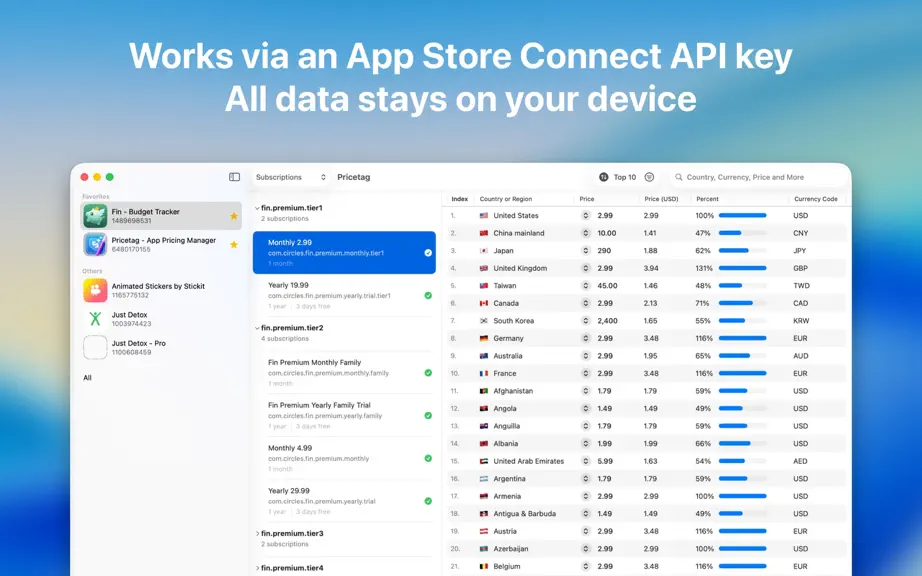This screenshot has height=576, width=922.
Task: Open price stepper for Taiwan row
Action: point(586,286)
